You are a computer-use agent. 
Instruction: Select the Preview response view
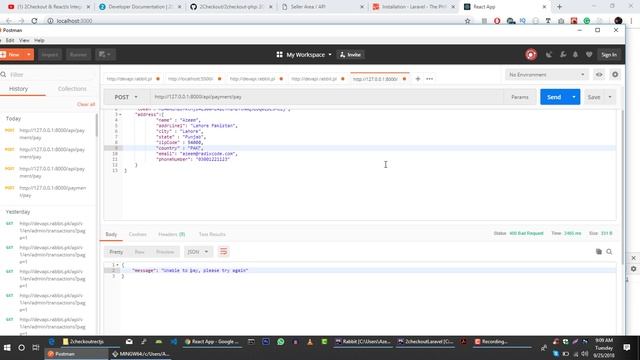tap(165, 252)
